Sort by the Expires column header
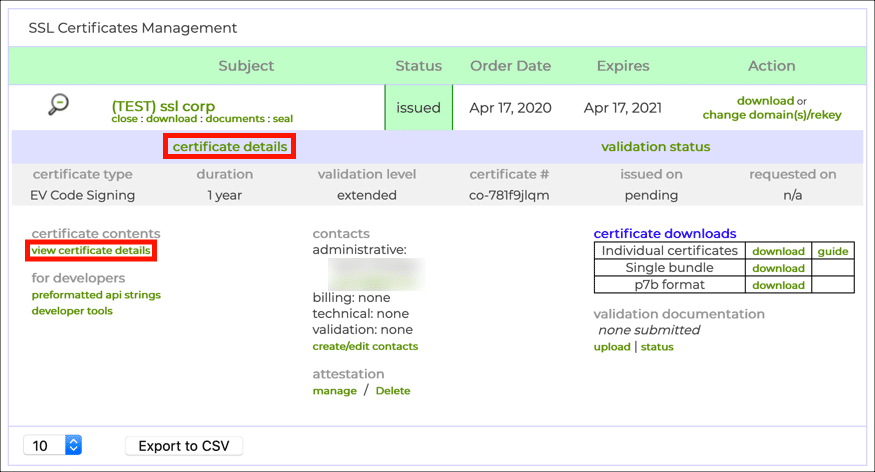The height and width of the screenshot is (472, 875). click(x=623, y=66)
